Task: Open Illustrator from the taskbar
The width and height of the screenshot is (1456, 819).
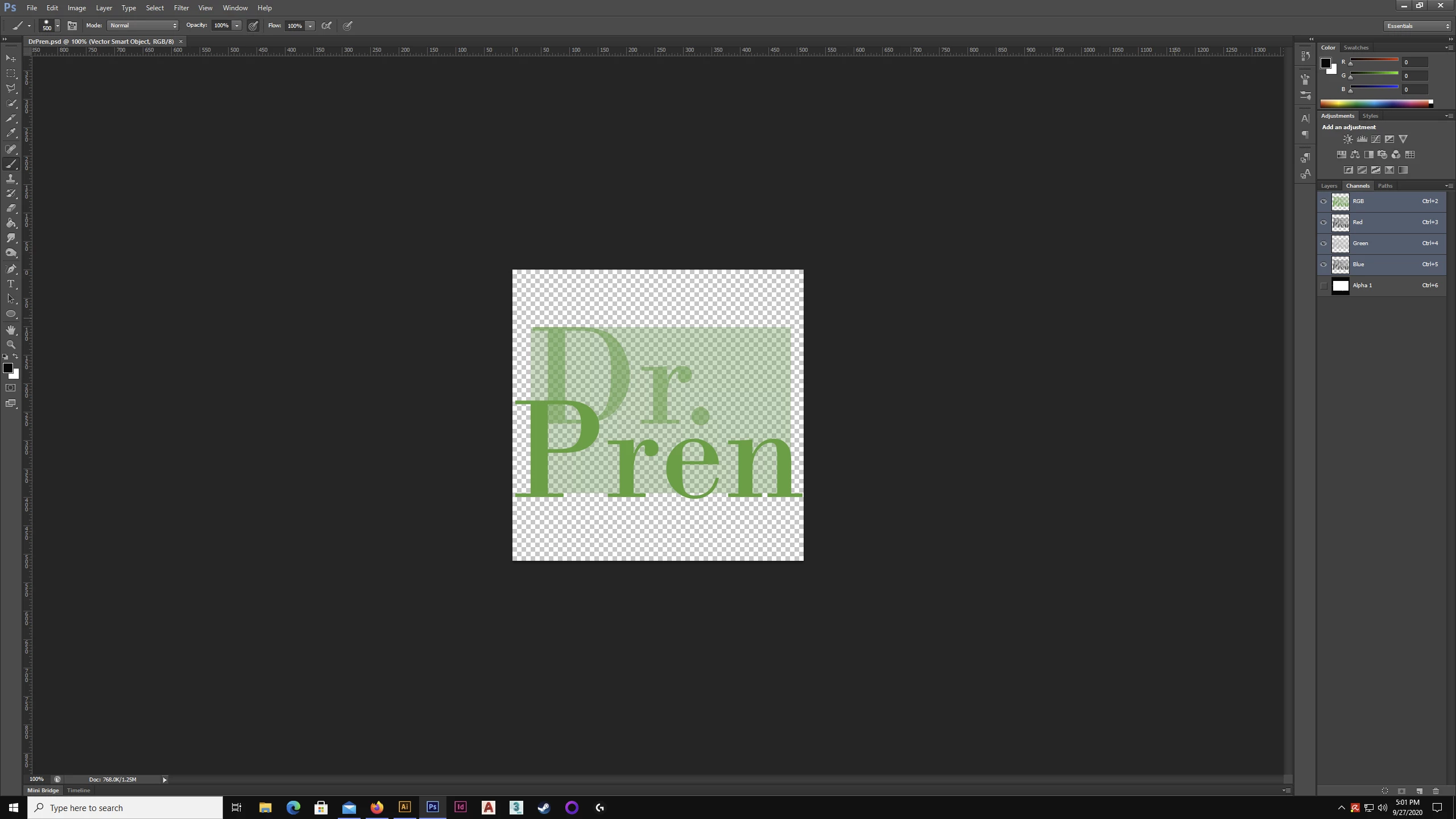Action: click(x=404, y=807)
